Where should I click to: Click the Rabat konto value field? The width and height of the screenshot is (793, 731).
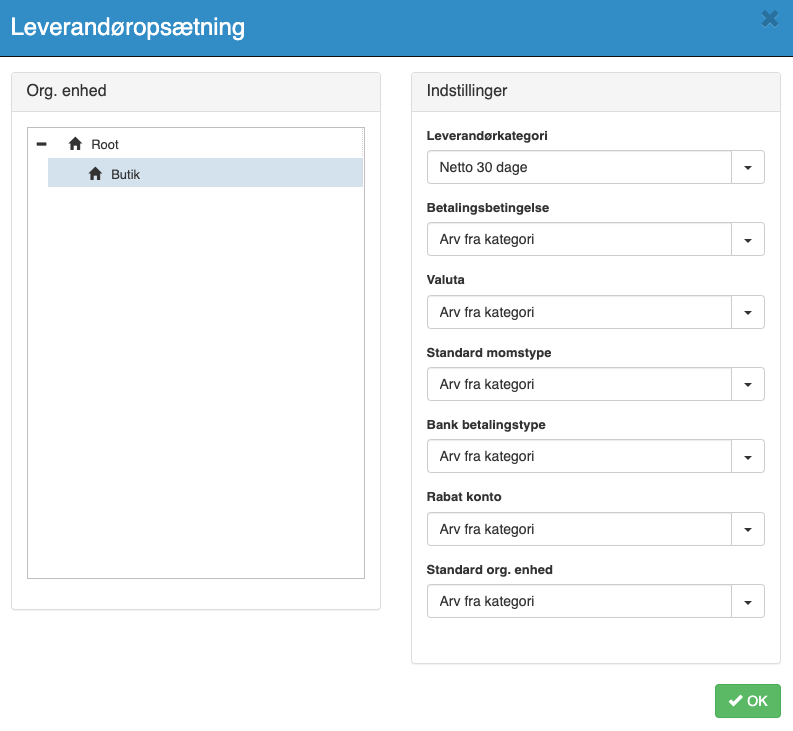point(580,529)
